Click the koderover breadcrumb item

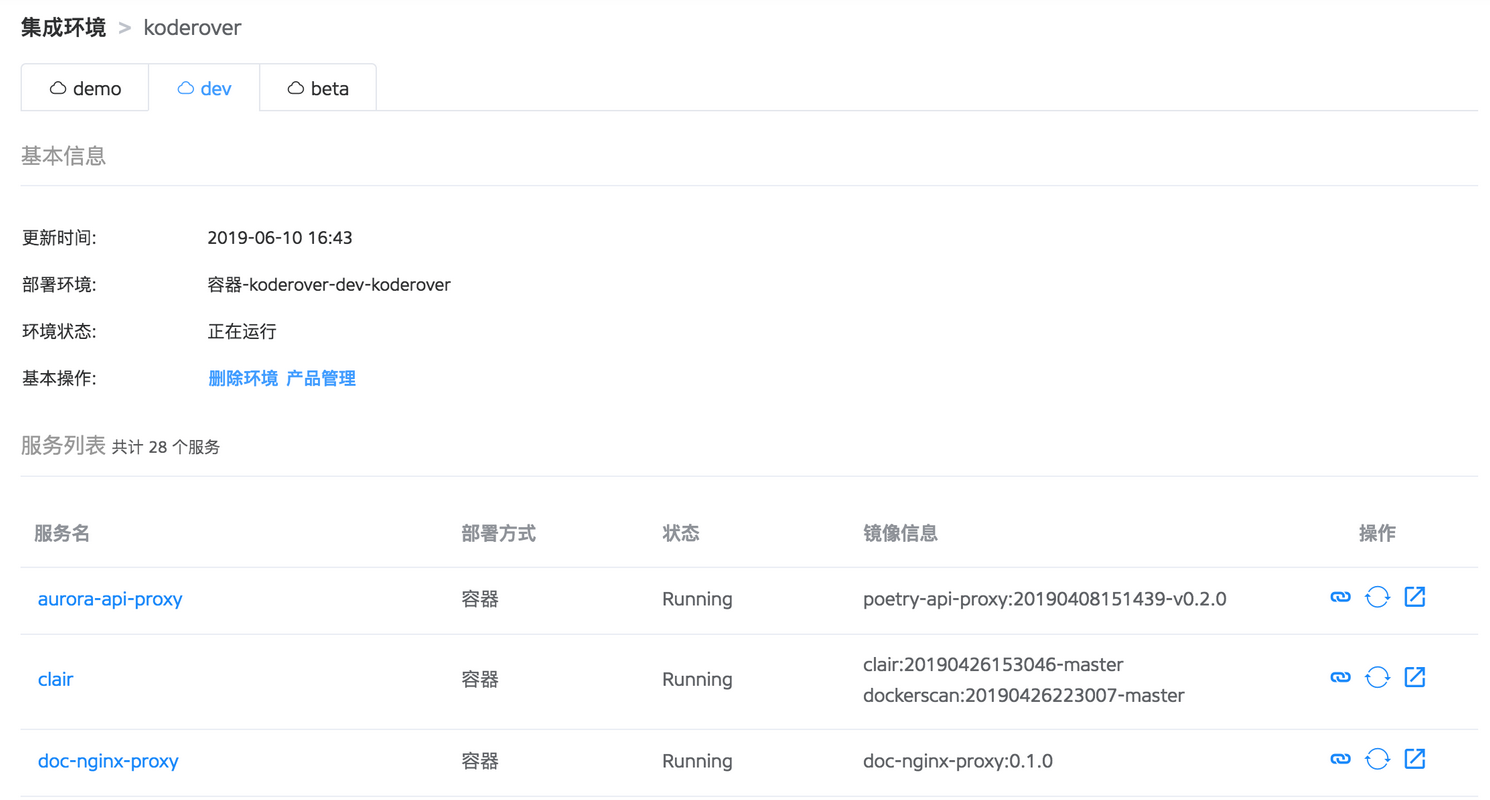pyautogui.click(x=192, y=27)
